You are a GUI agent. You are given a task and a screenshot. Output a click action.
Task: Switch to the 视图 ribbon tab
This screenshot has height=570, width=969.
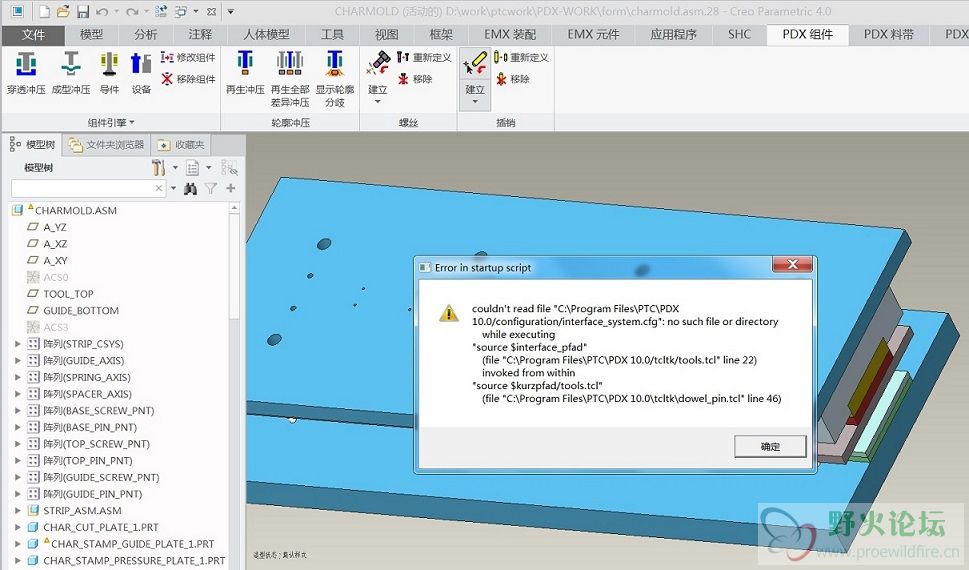coord(386,35)
